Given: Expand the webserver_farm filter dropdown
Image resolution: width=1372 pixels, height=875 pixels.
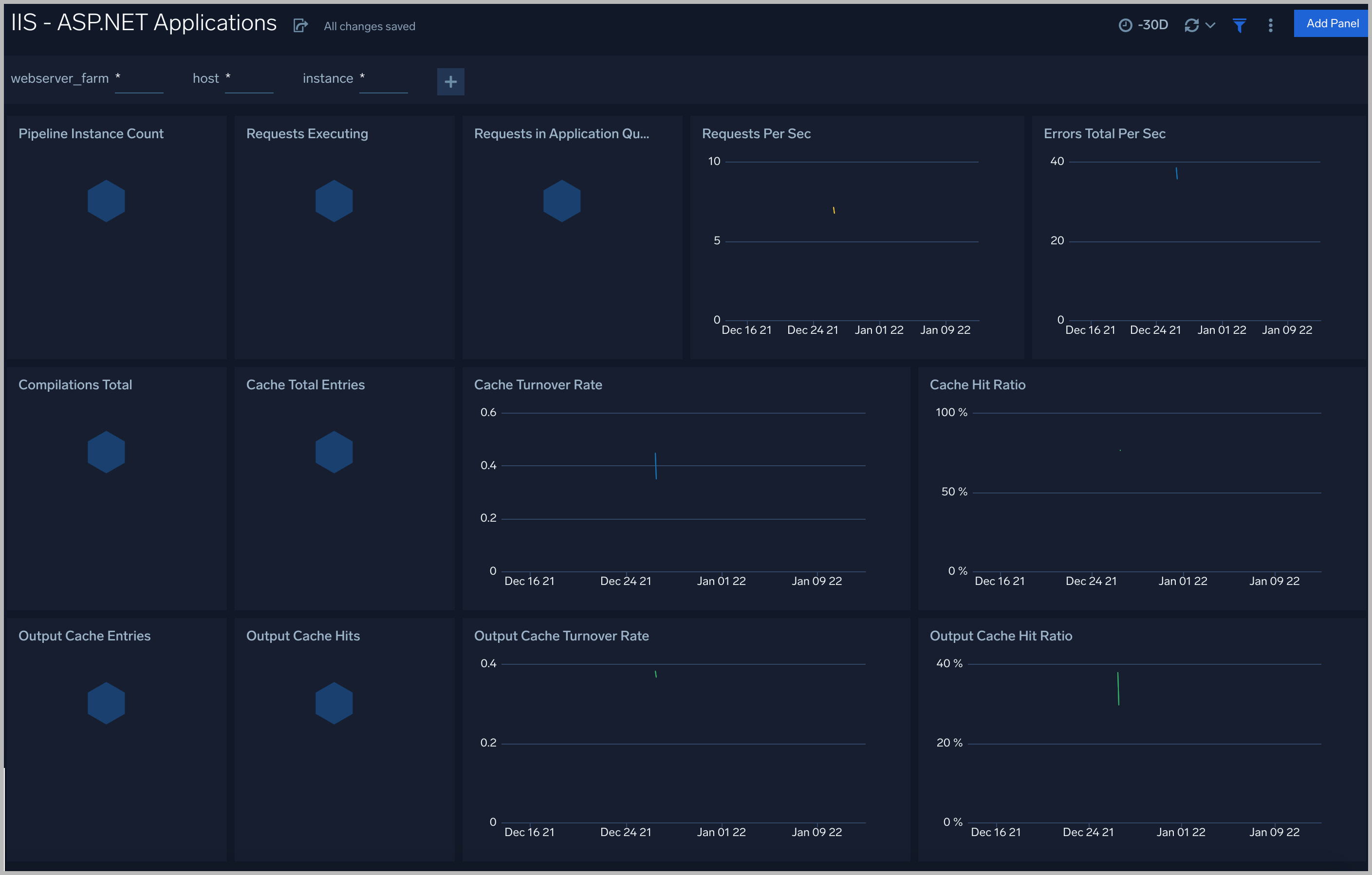Looking at the screenshot, I should (140, 78).
